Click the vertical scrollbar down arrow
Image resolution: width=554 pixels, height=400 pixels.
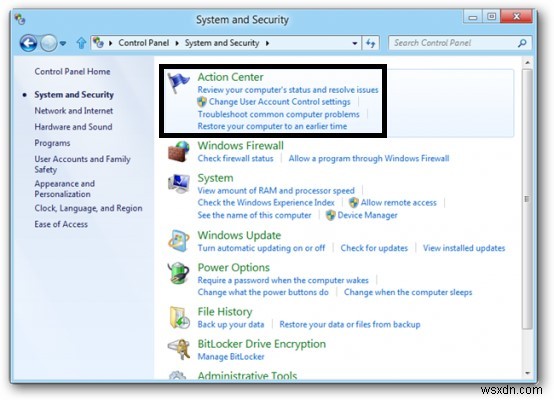[528, 373]
